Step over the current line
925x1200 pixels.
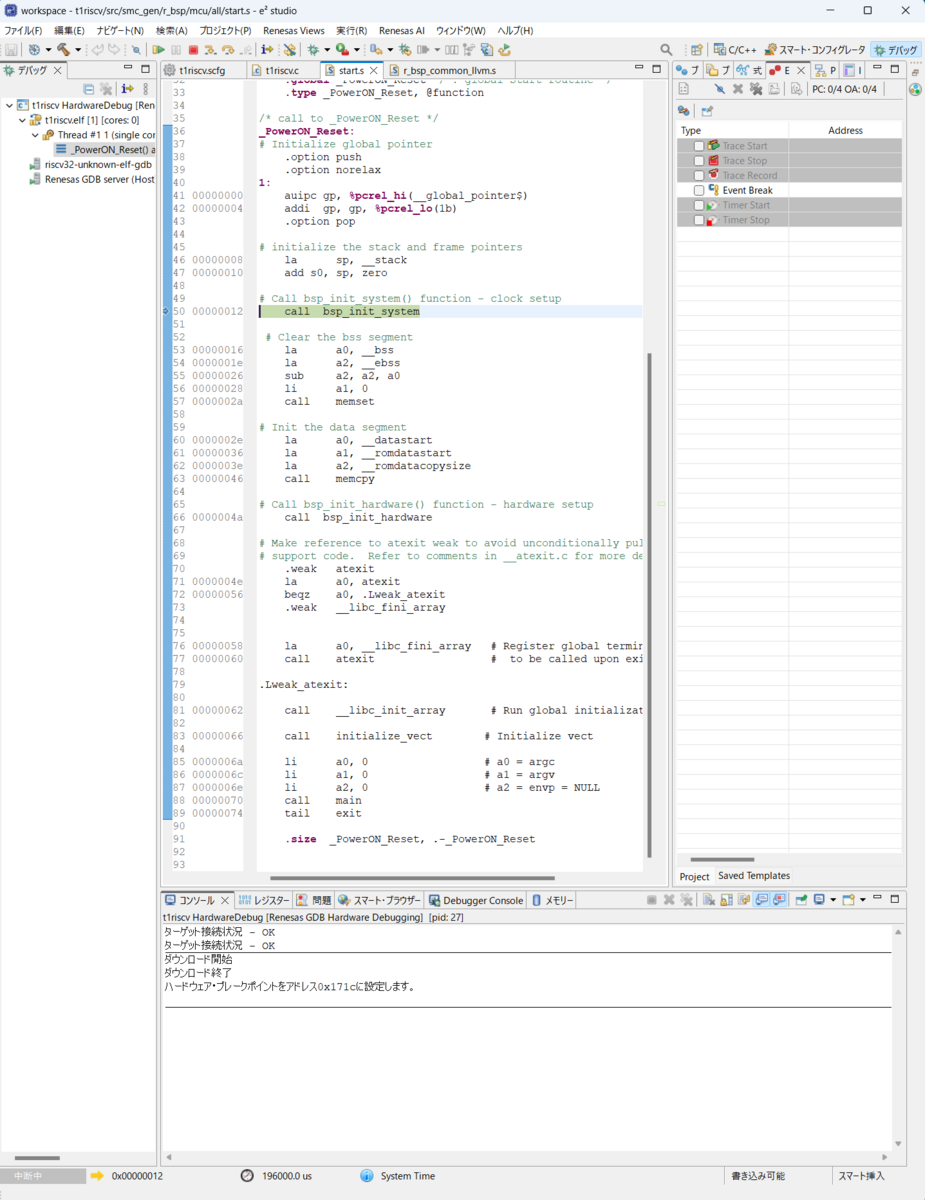point(227,48)
